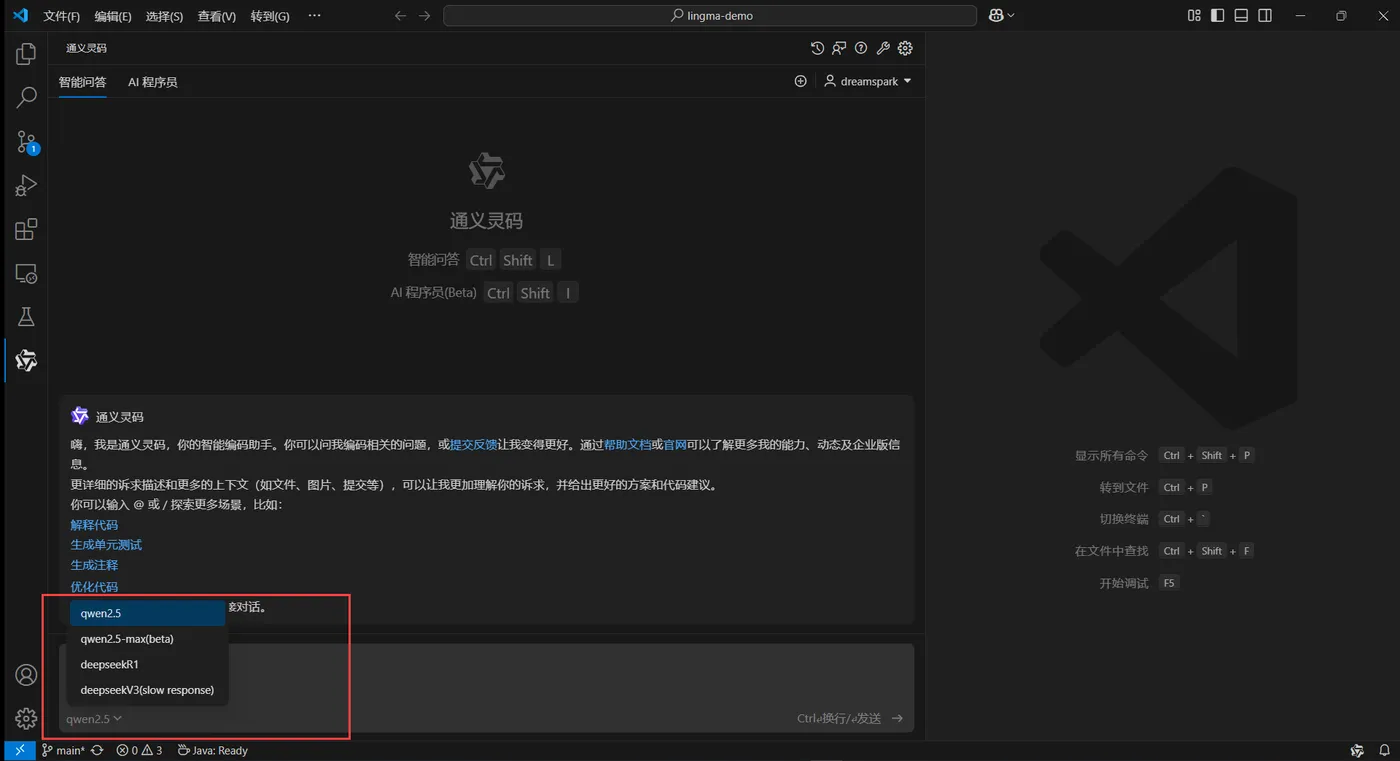Viewport: 1400px width, 761px height.
Task: Switch to the 智能问答 tab
Action: coord(82,82)
